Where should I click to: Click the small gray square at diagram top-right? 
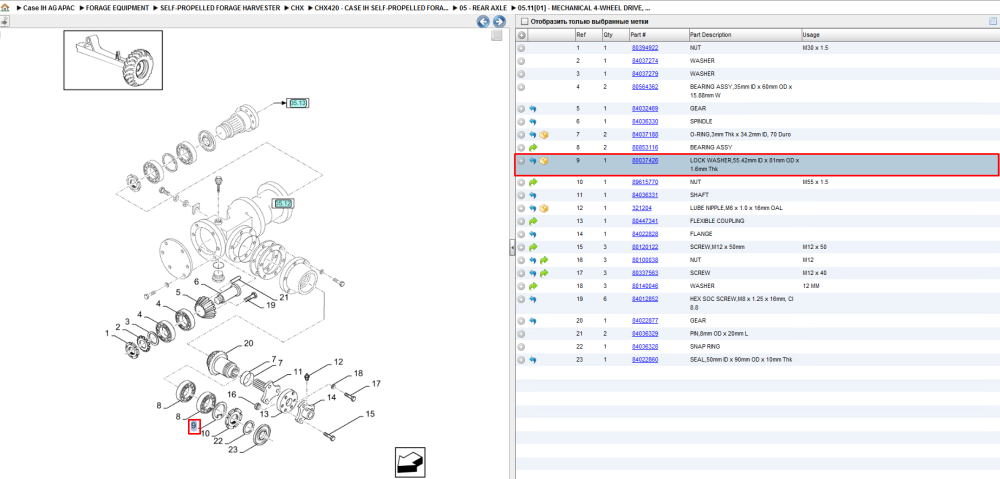click(x=496, y=36)
